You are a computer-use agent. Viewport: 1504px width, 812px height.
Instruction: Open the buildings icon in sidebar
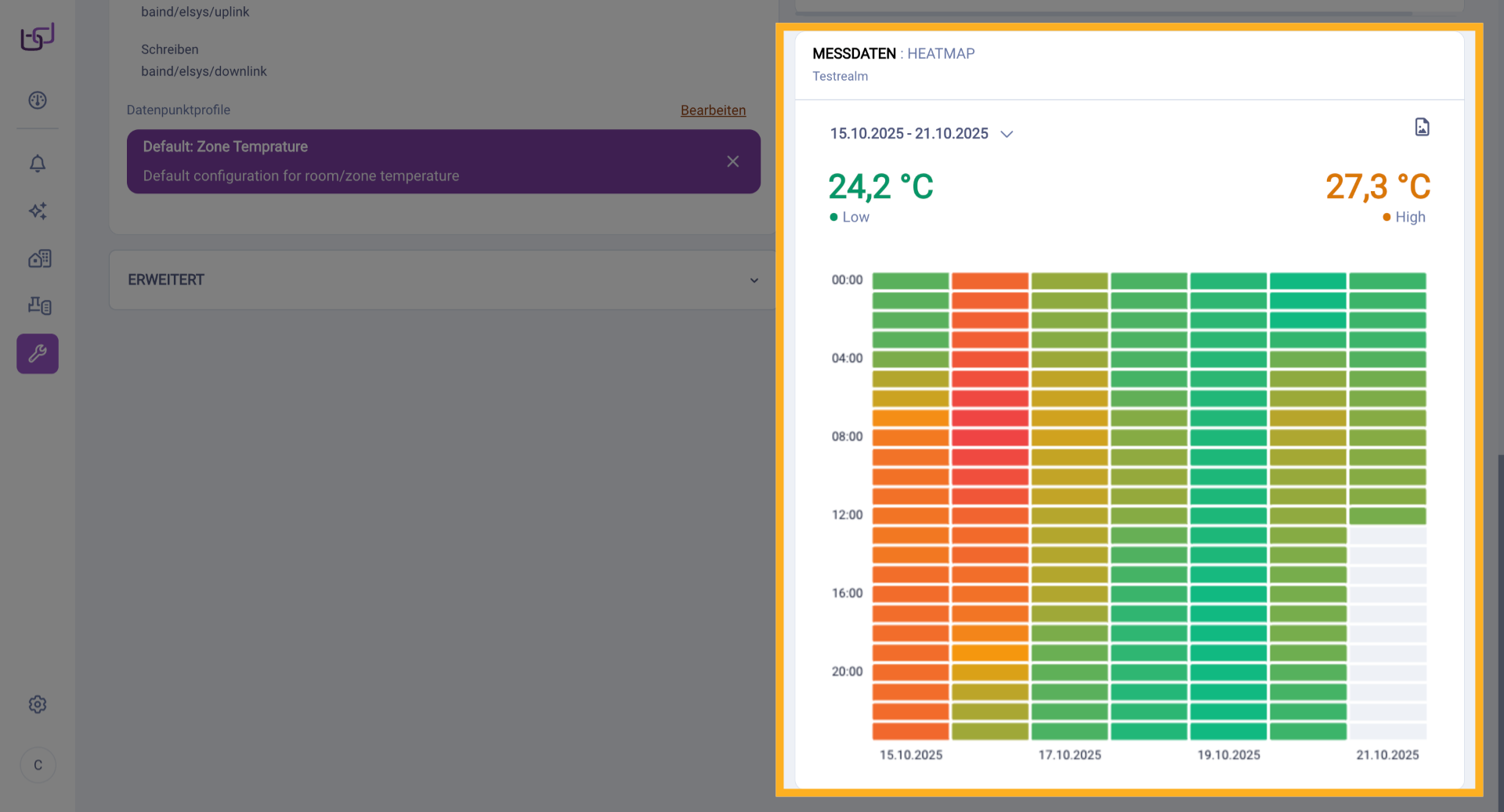[x=39, y=259]
